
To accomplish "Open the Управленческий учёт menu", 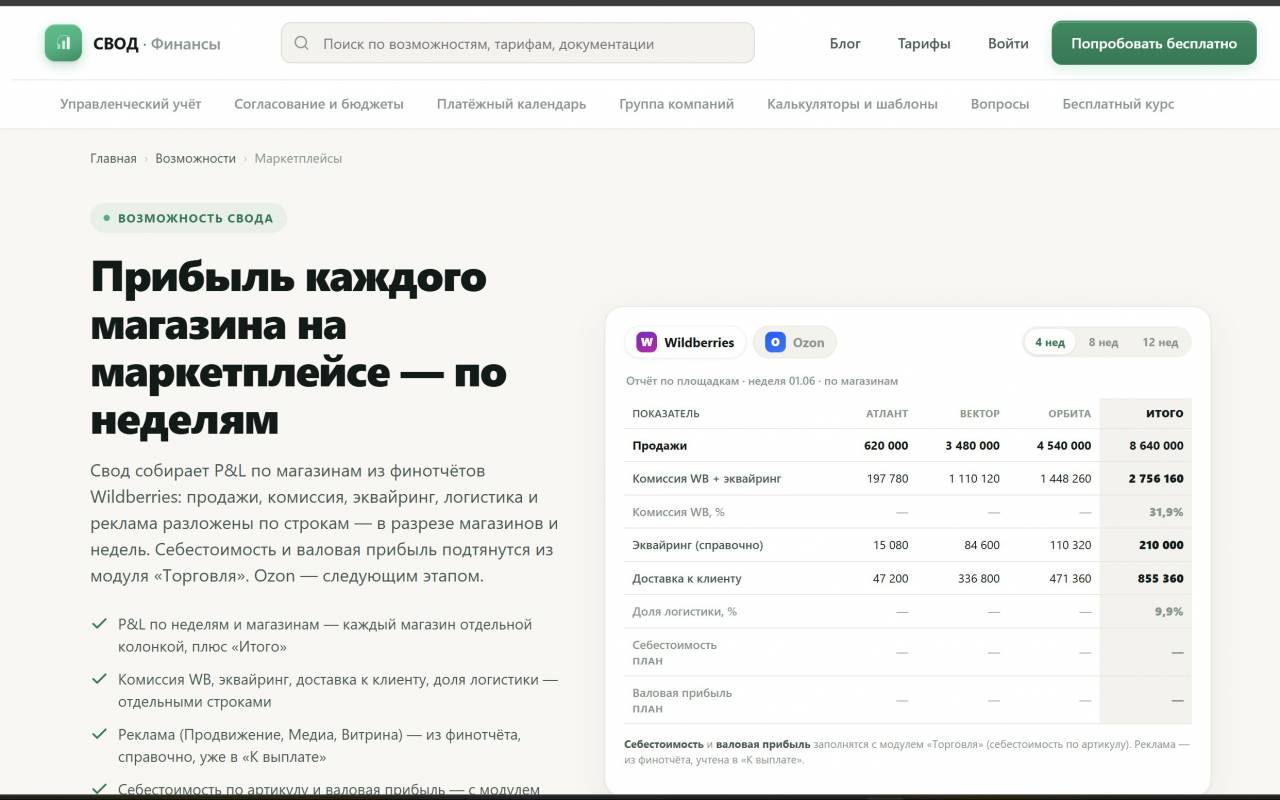I will [x=131, y=104].
